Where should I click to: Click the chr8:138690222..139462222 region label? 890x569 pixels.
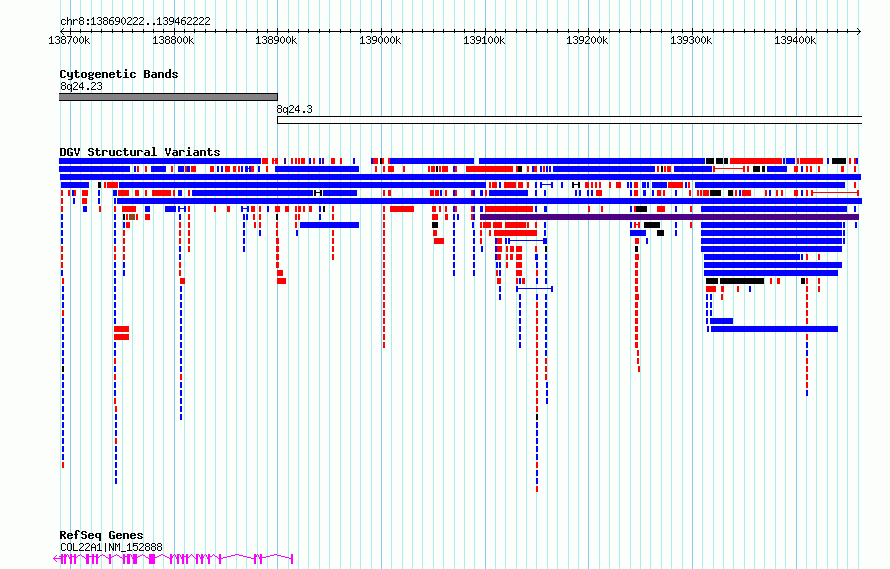[x=135, y=21]
